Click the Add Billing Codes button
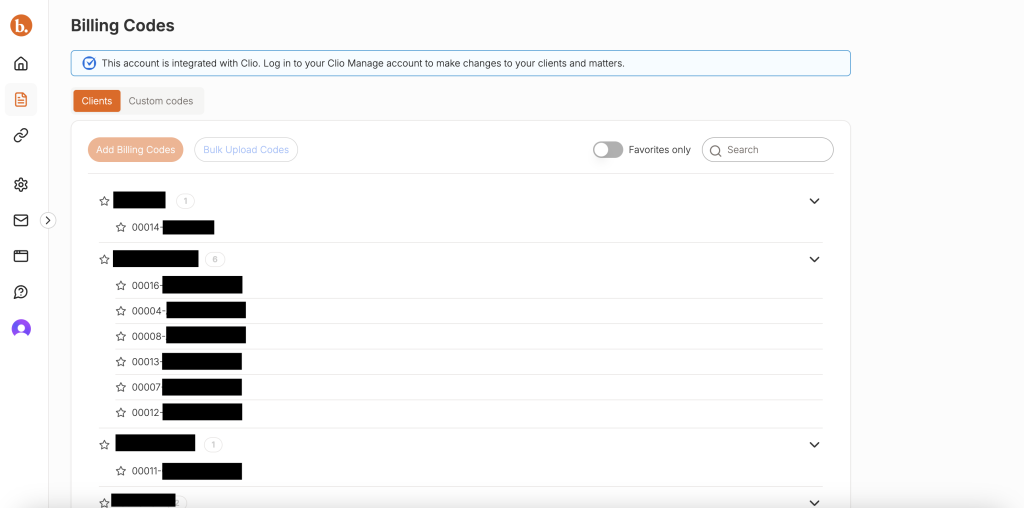The height and width of the screenshot is (508, 1024). (136, 150)
